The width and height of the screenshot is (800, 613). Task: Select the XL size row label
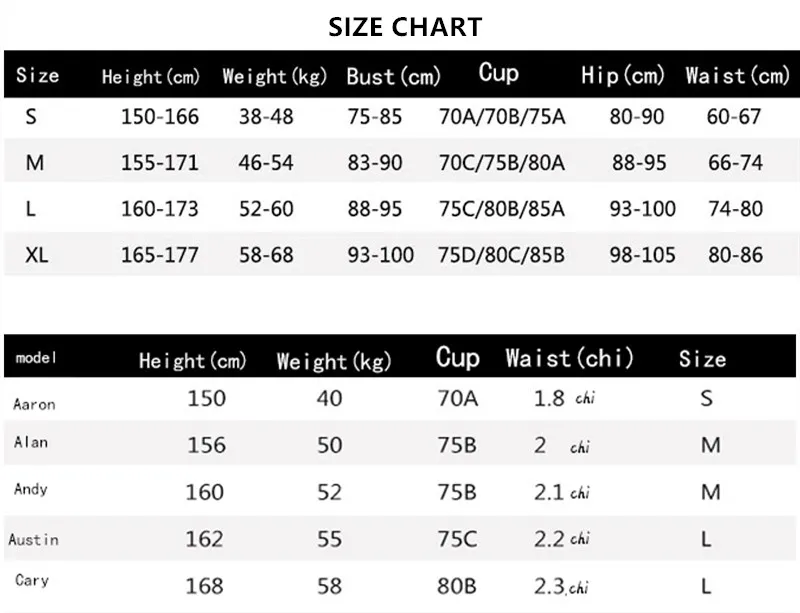pyautogui.click(x=37, y=254)
